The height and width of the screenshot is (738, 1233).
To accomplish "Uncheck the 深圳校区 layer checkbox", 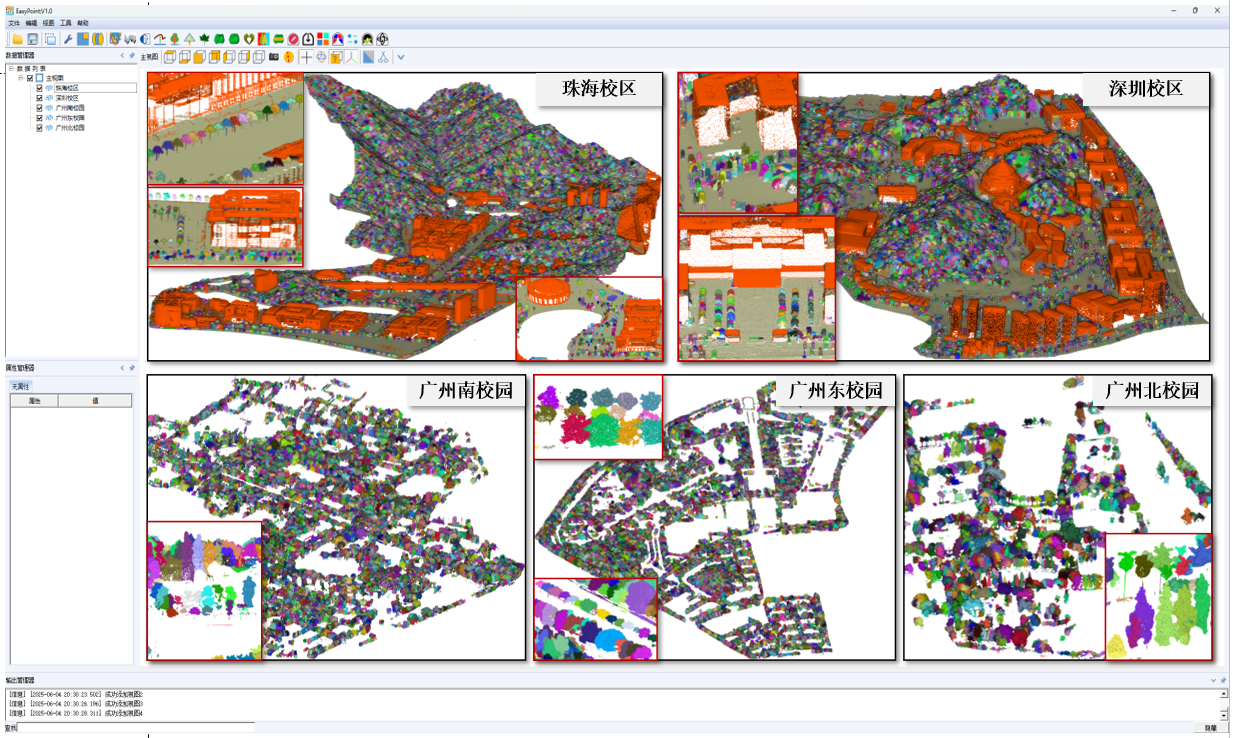I will tap(40, 98).
